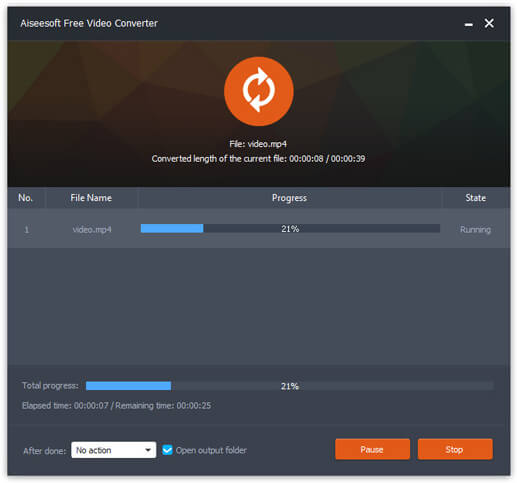Open the After done 'No action' dropdown
Image resolution: width=517 pixels, height=483 pixels.
pos(113,450)
